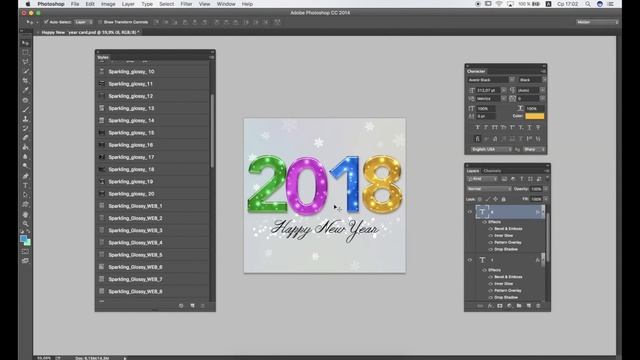Open the workspace switcher dropdown

pos(597,22)
